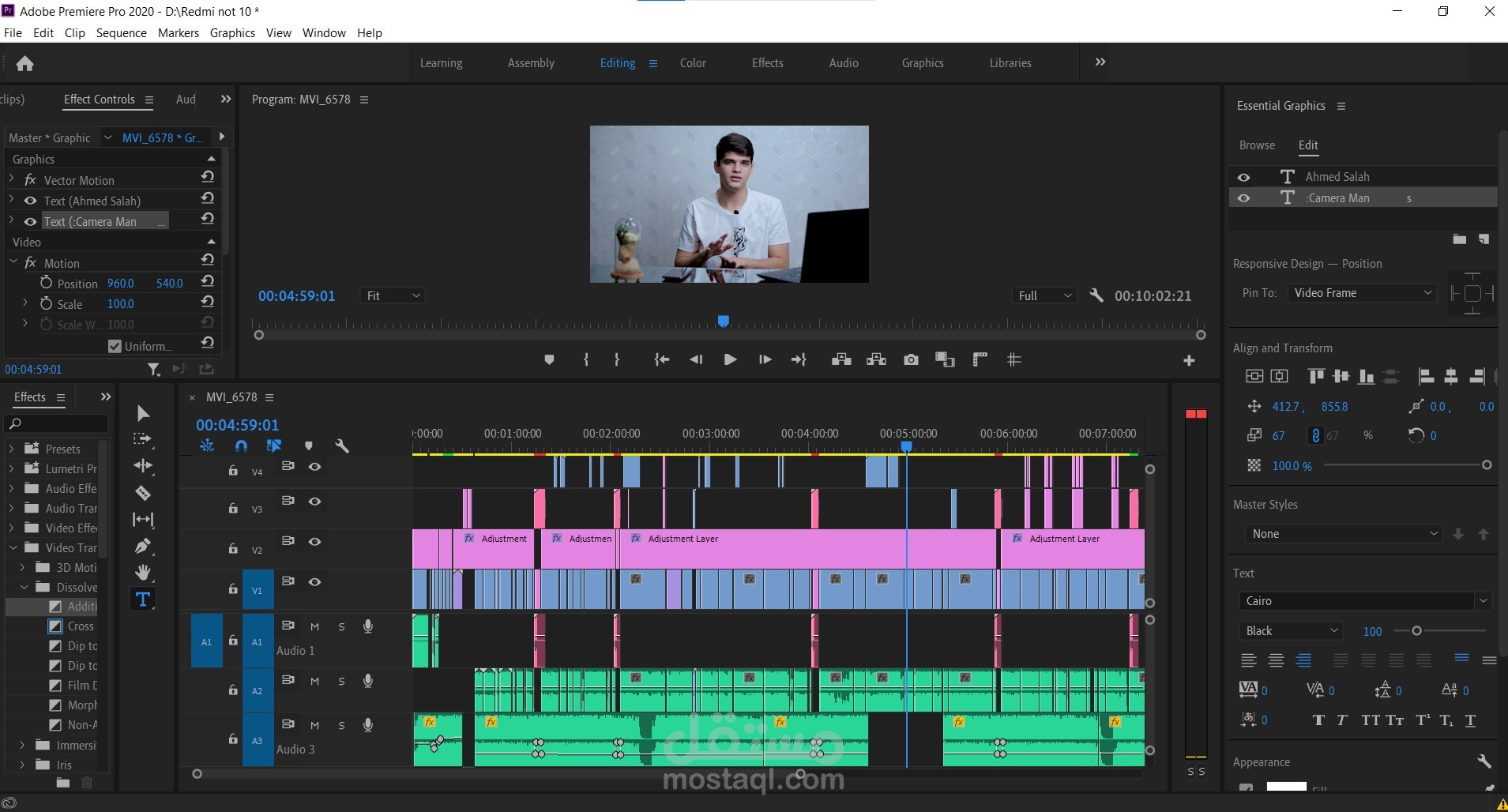
Task: Select the Type tool in the timeline toolbar
Action: click(142, 599)
